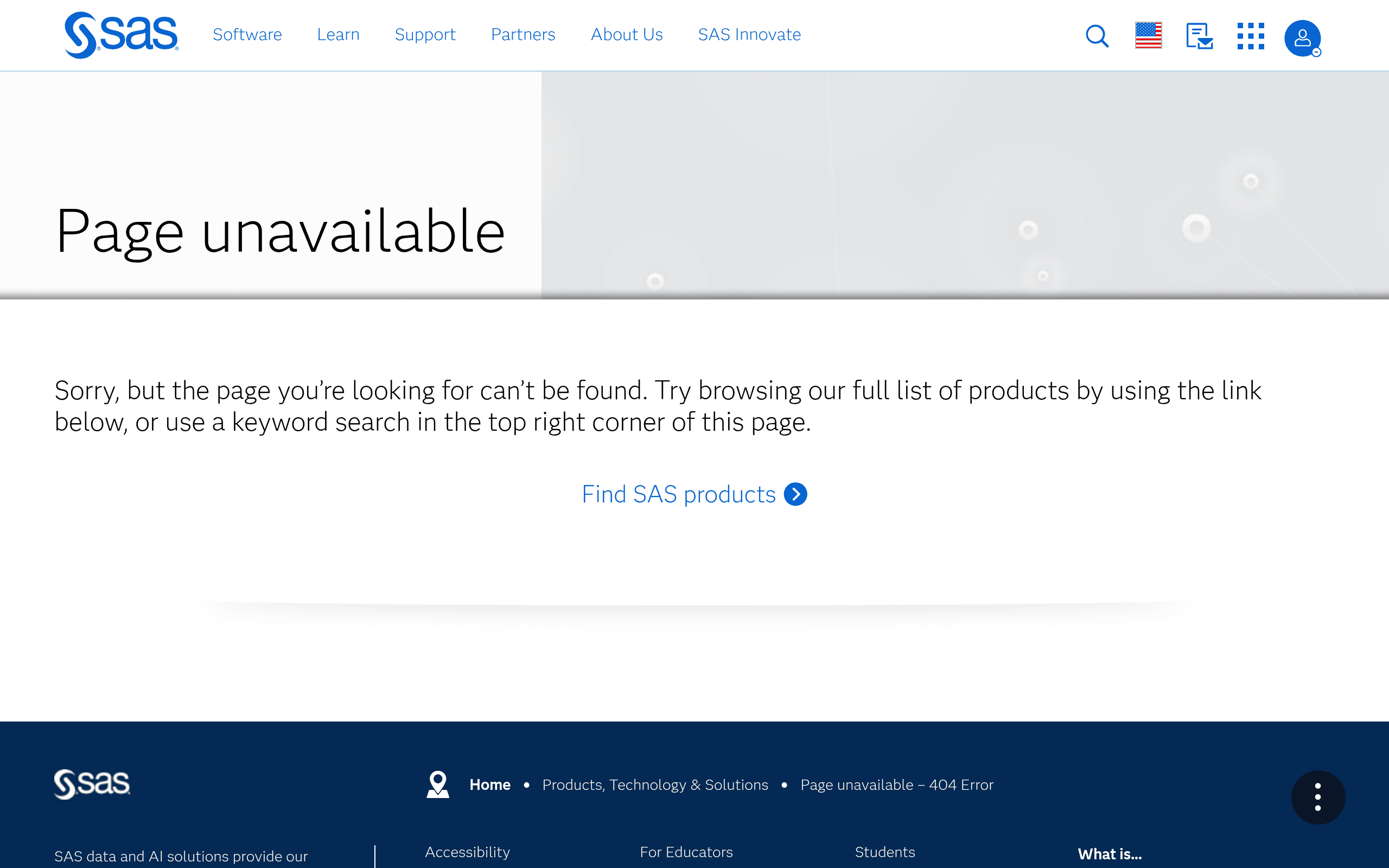Open the three-dot floating menu button
This screenshot has height=868, width=1389.
[1318, 797]
